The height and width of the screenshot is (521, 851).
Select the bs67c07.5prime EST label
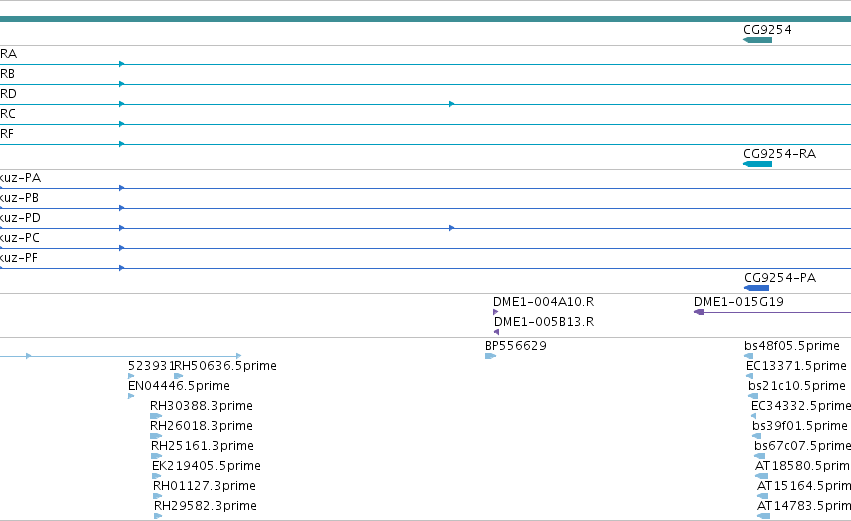[802, 446]
